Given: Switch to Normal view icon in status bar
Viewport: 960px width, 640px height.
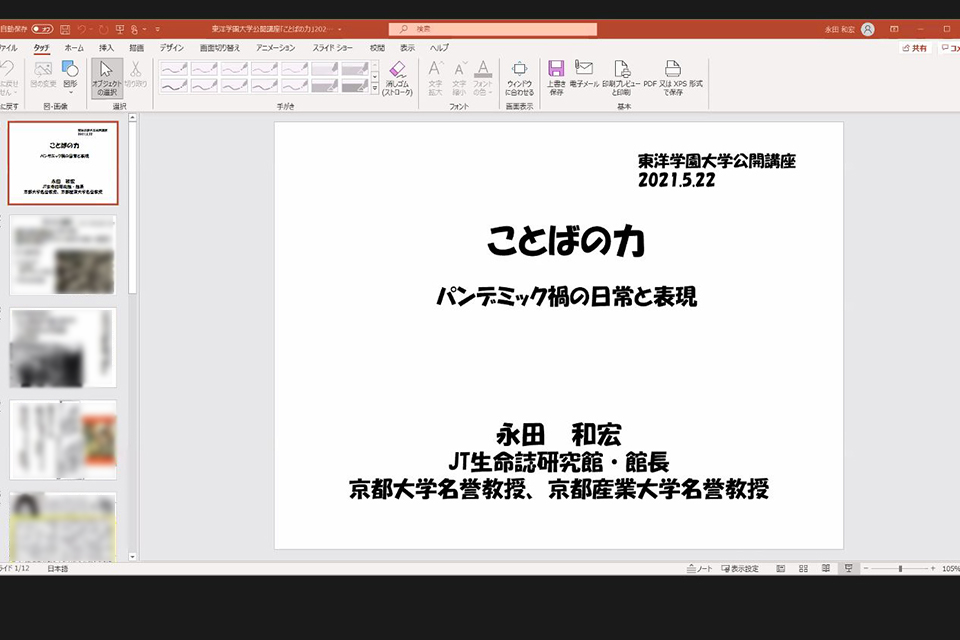Looking at the screenshot, I should coord(781,568).
